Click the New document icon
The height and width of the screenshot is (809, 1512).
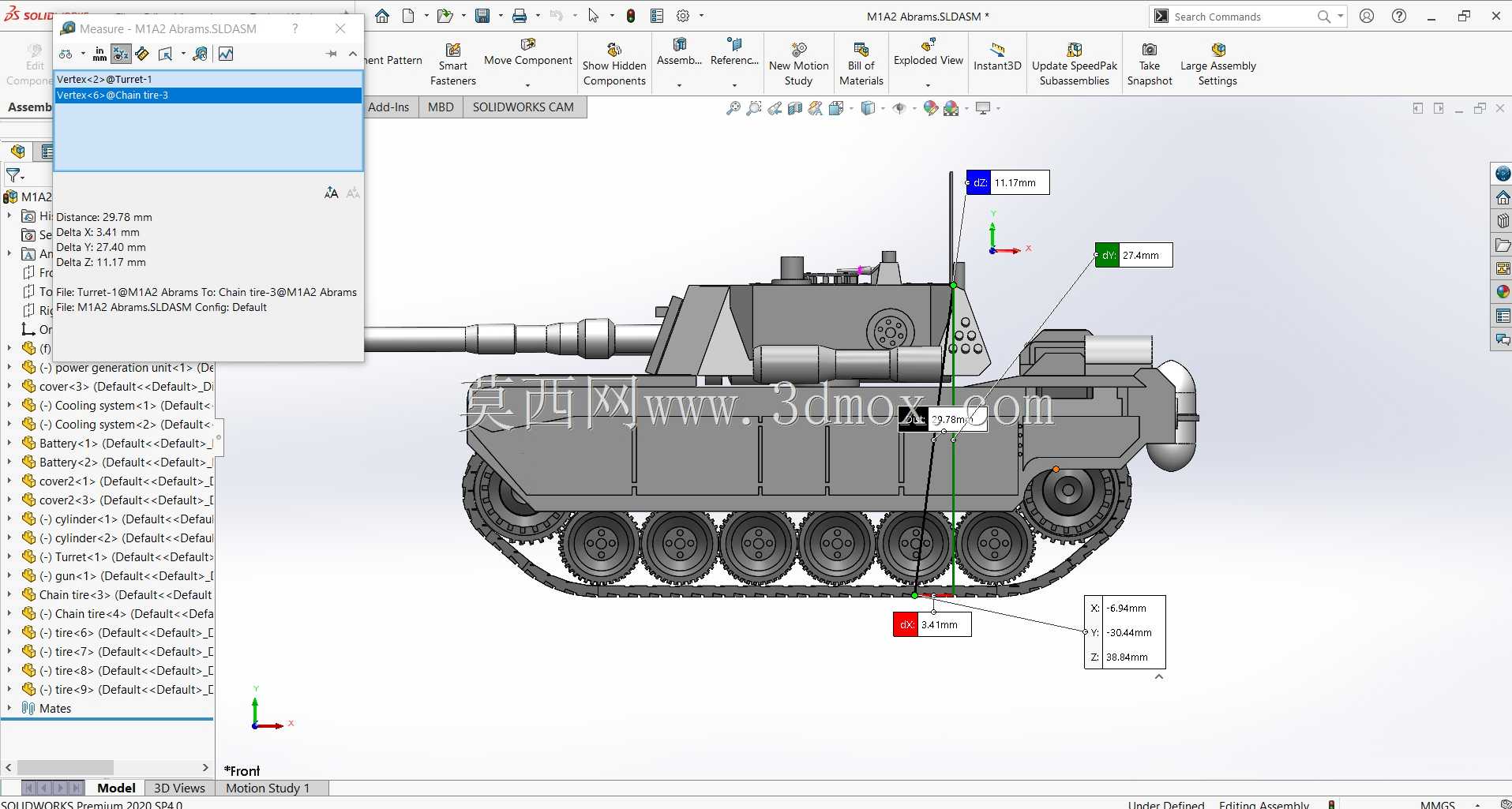coord(408,16)
